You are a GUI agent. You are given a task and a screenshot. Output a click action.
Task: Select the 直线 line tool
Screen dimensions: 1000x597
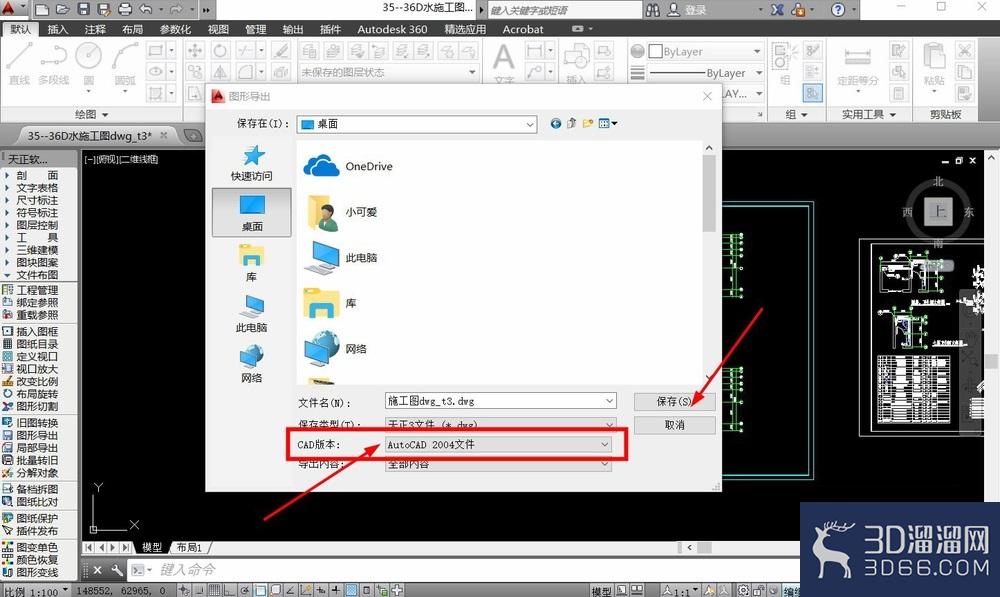pos(19,64)
